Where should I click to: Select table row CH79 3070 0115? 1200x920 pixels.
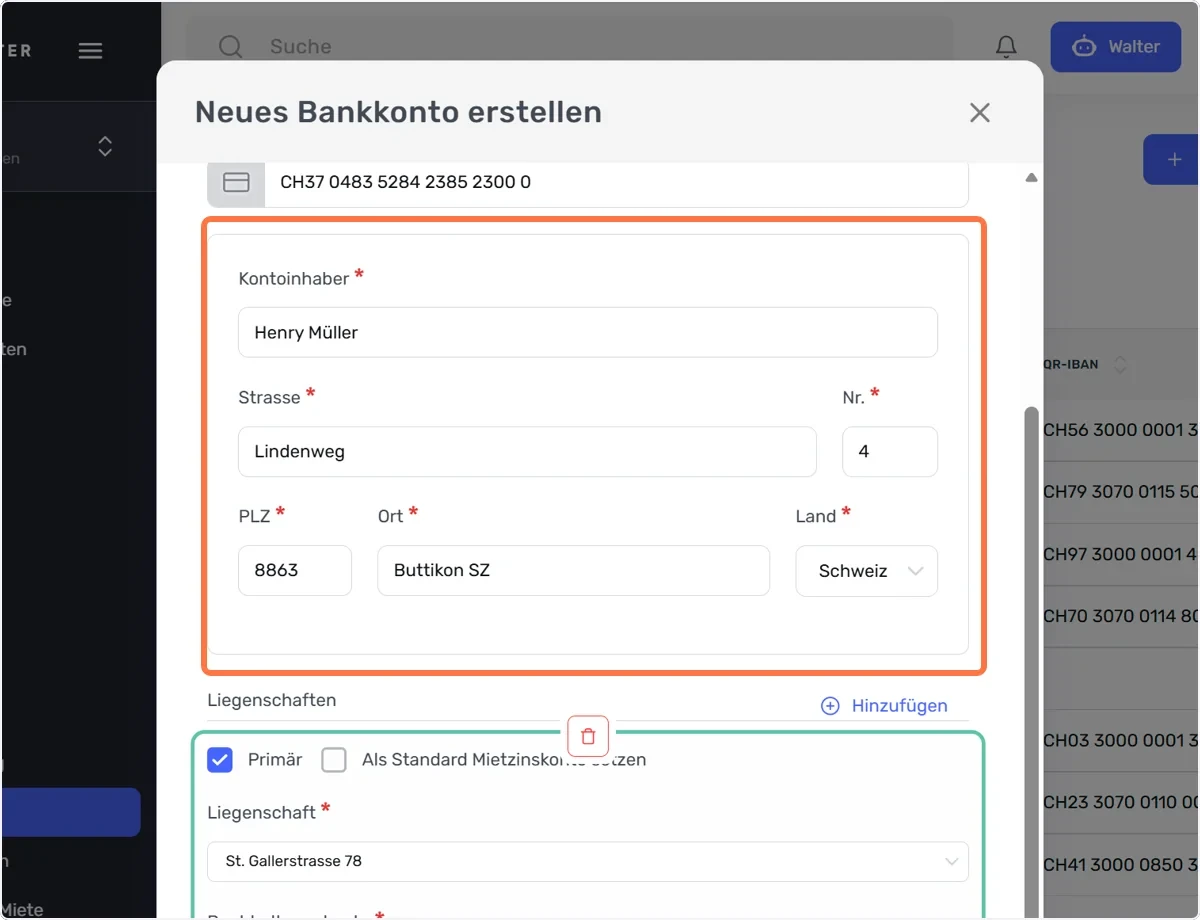pos(1121,492)
